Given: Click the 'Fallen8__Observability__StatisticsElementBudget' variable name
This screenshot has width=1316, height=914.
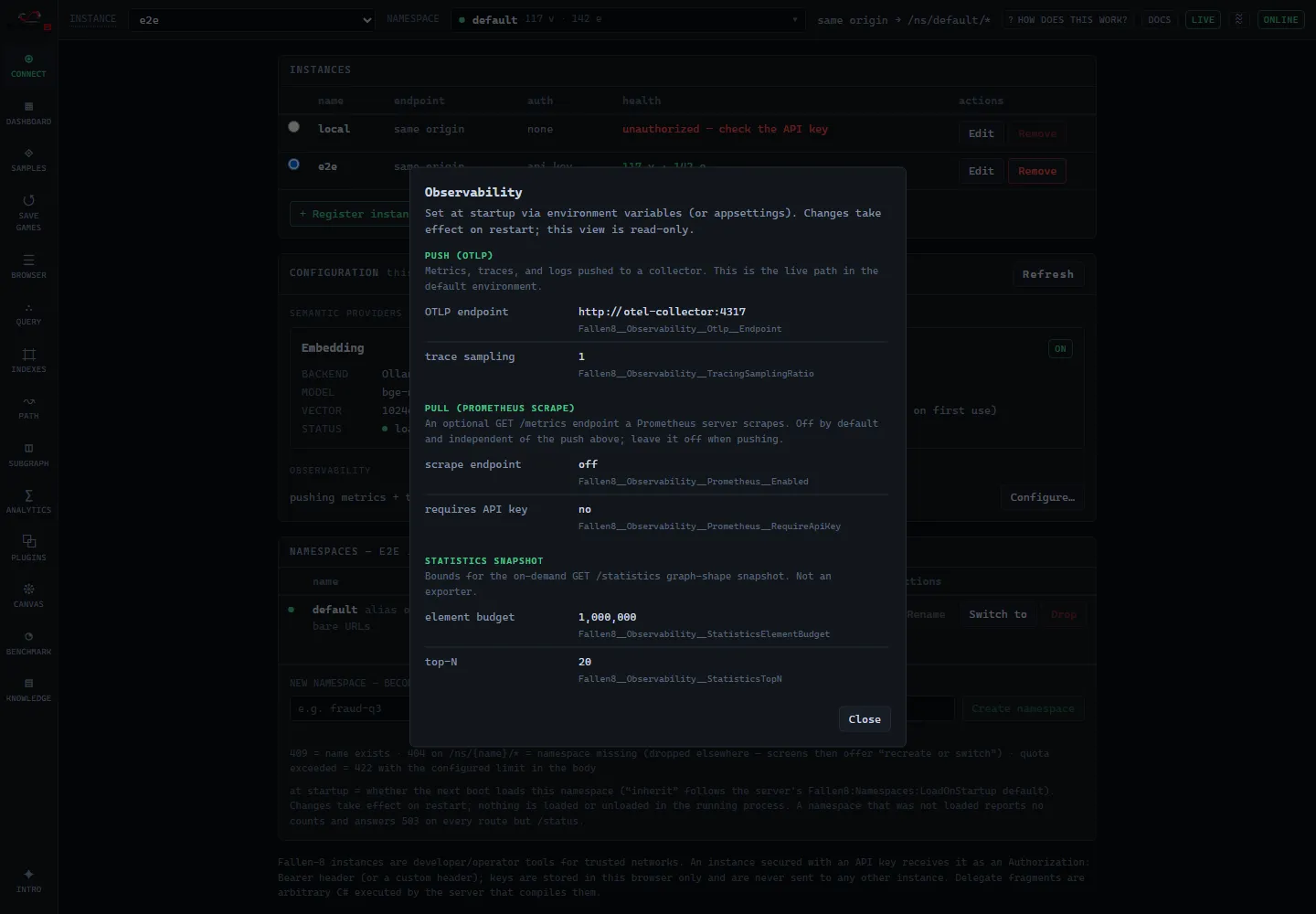Looking at the screenshot, I should [704, 634].
